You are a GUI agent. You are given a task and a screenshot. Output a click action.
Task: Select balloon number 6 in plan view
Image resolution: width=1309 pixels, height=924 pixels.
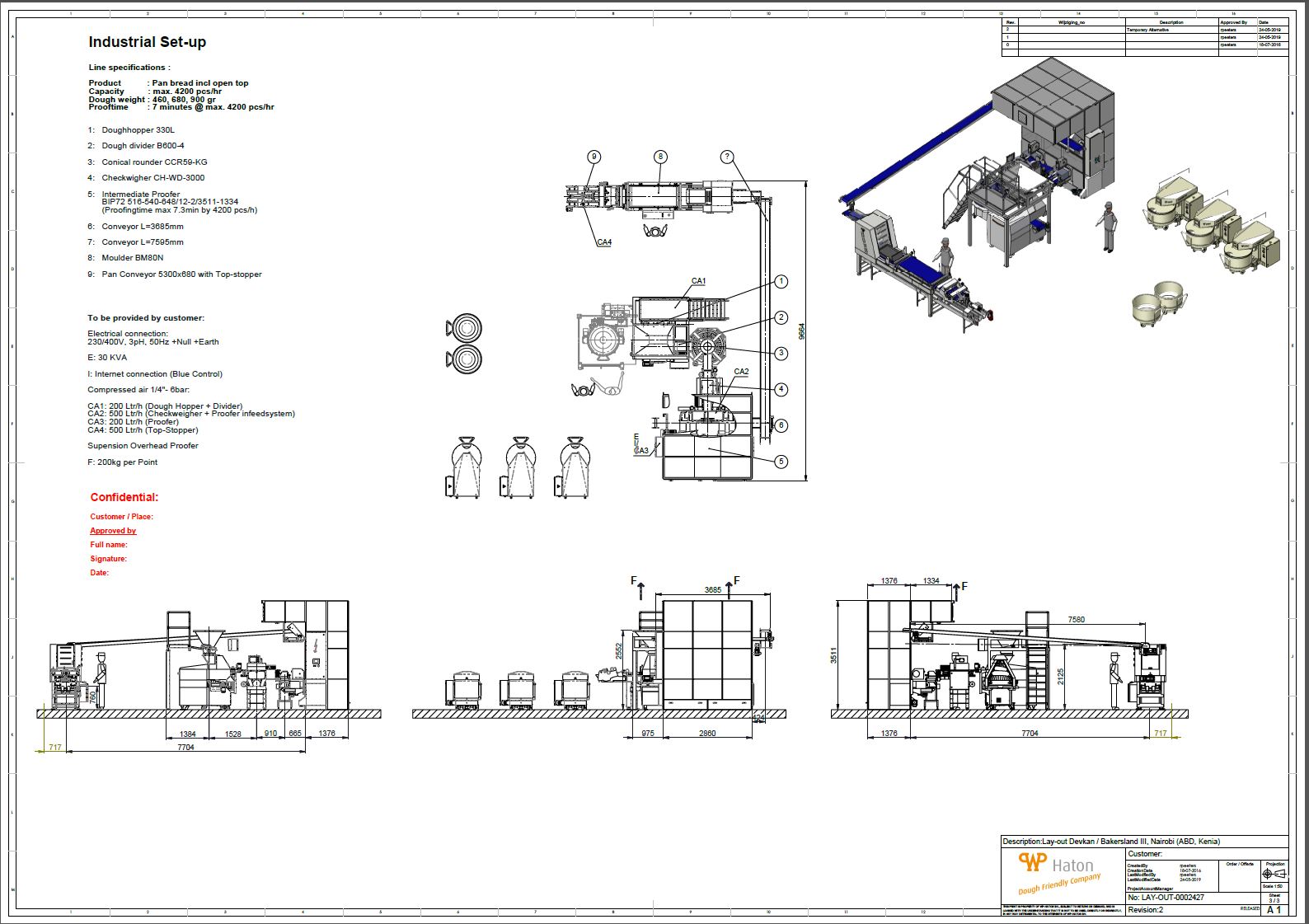781,425
